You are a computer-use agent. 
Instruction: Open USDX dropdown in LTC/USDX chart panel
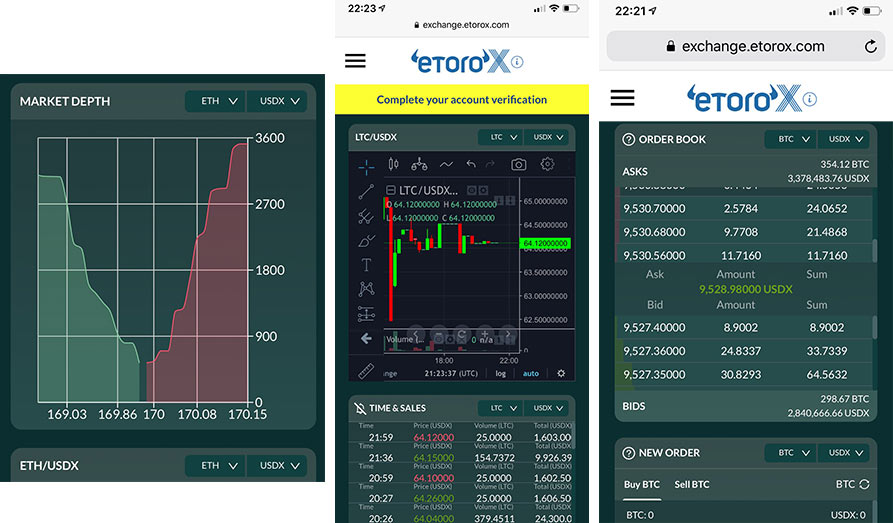coord(546,137)
